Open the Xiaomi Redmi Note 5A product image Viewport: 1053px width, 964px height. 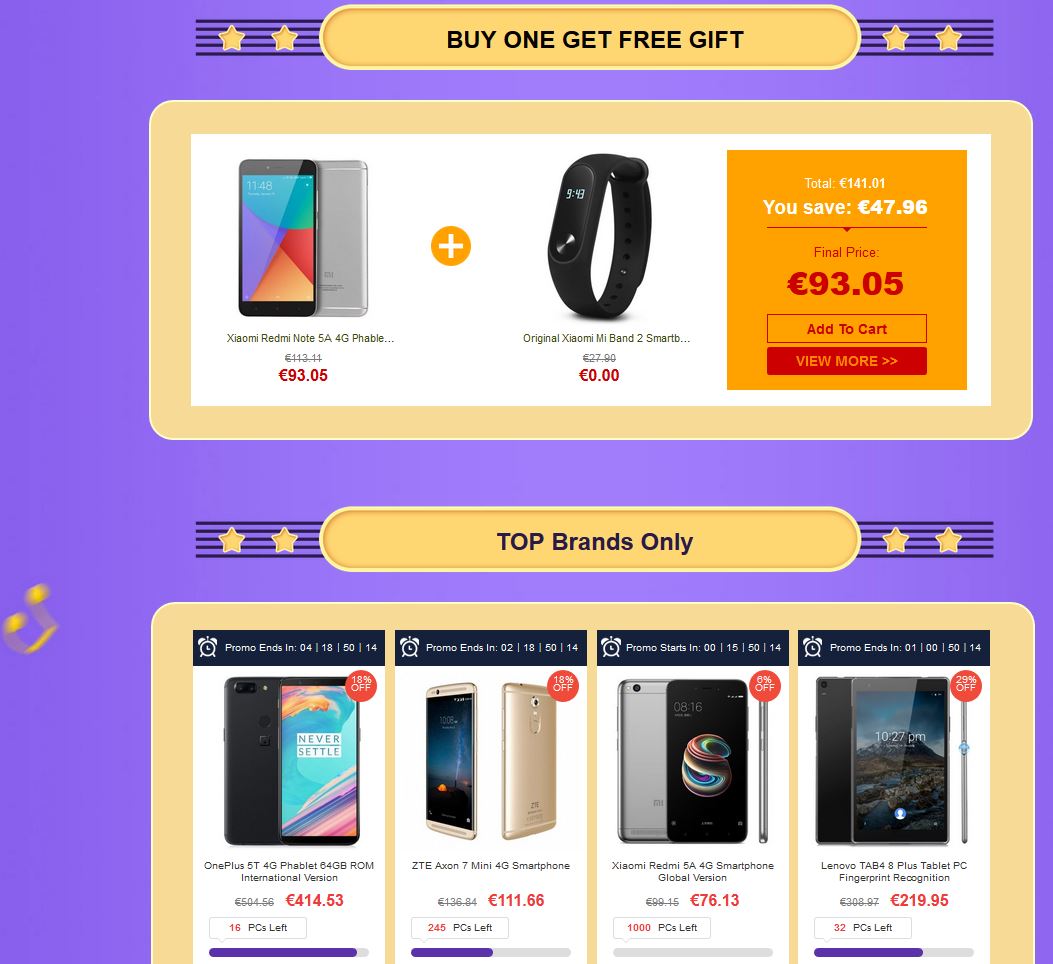[x=304, y=238]
